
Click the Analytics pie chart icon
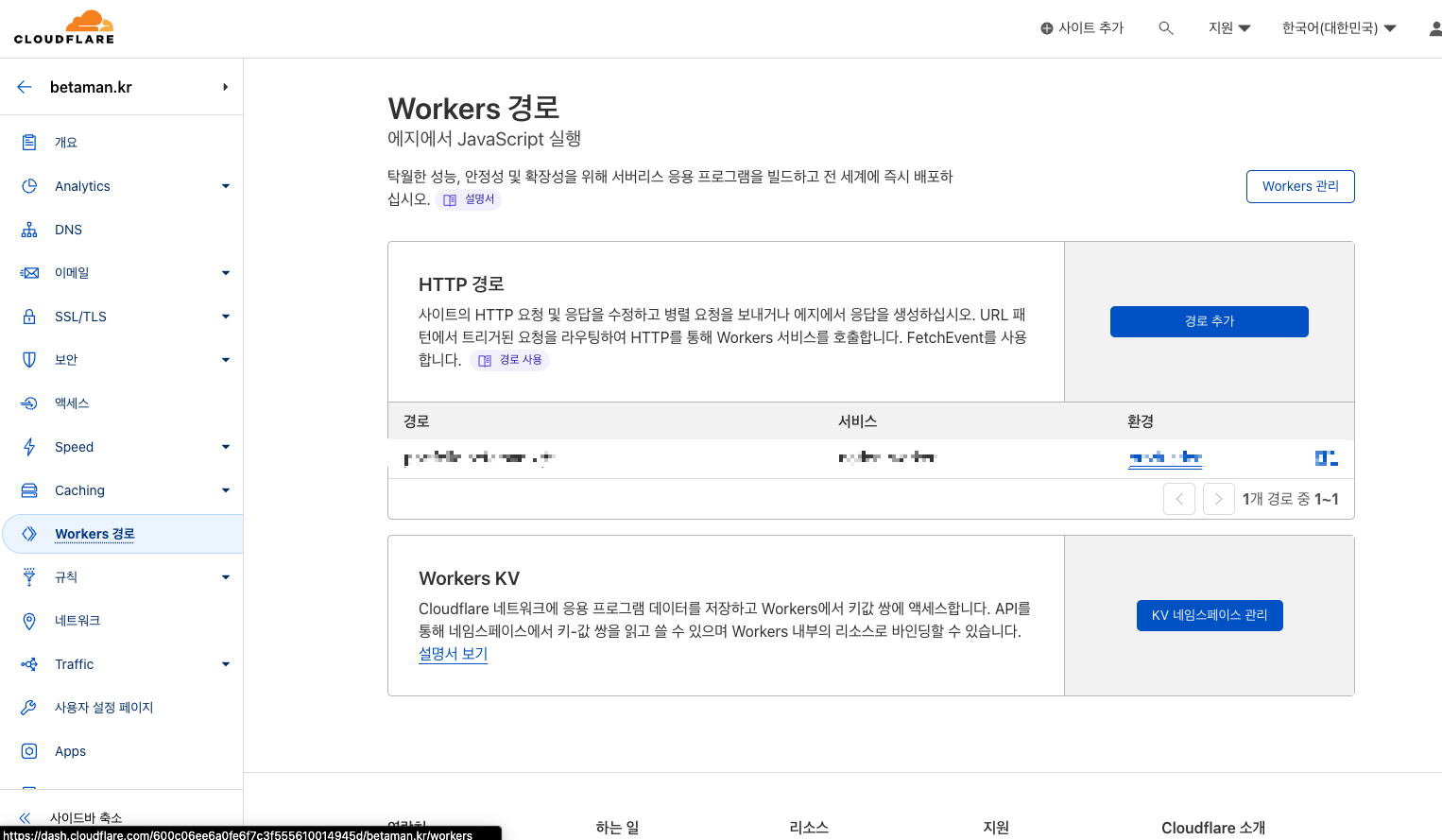29,186
